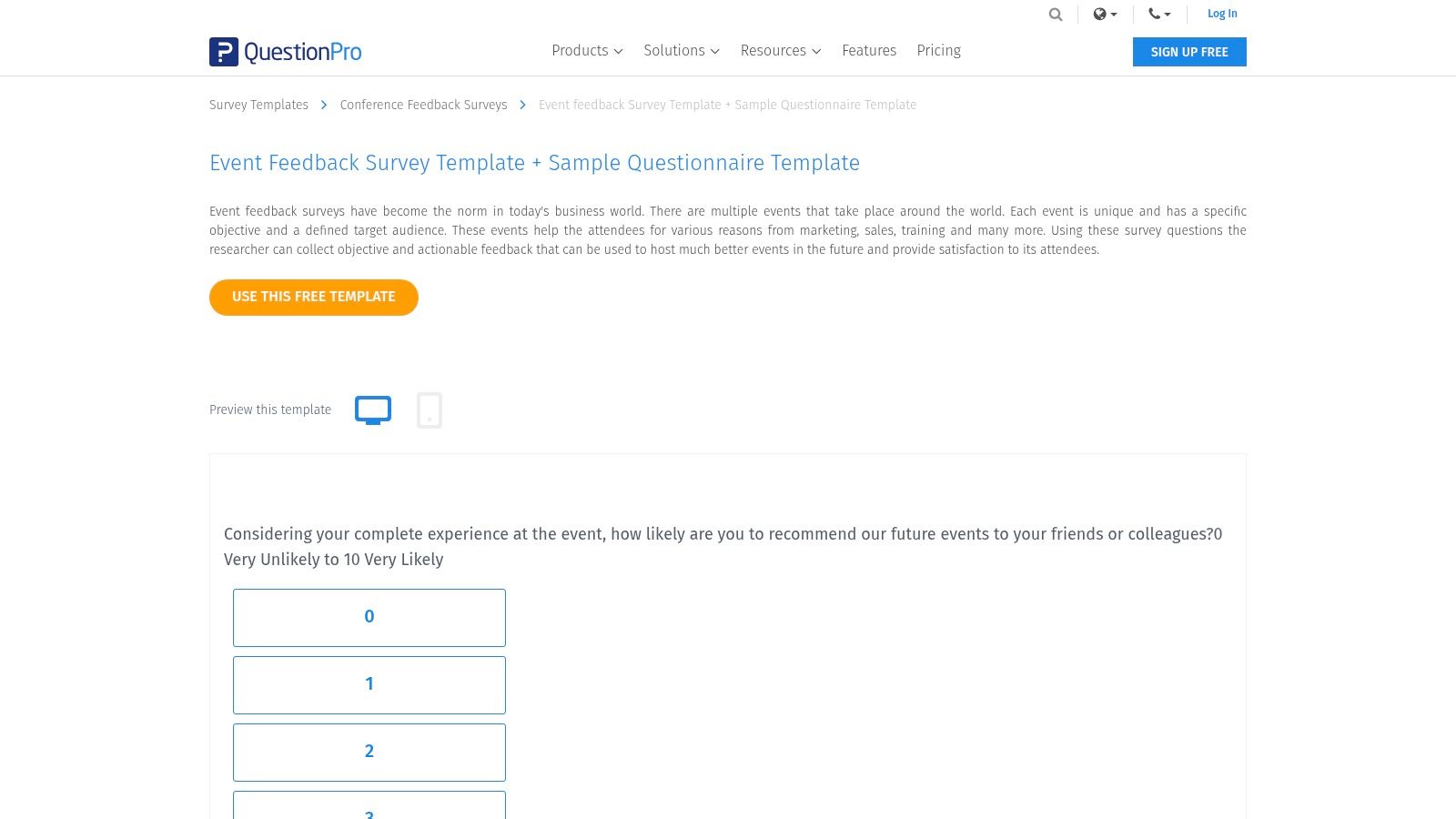Open the Solutions menu
This screenshot has height=819, width=1456.
(x=681, y=51)
